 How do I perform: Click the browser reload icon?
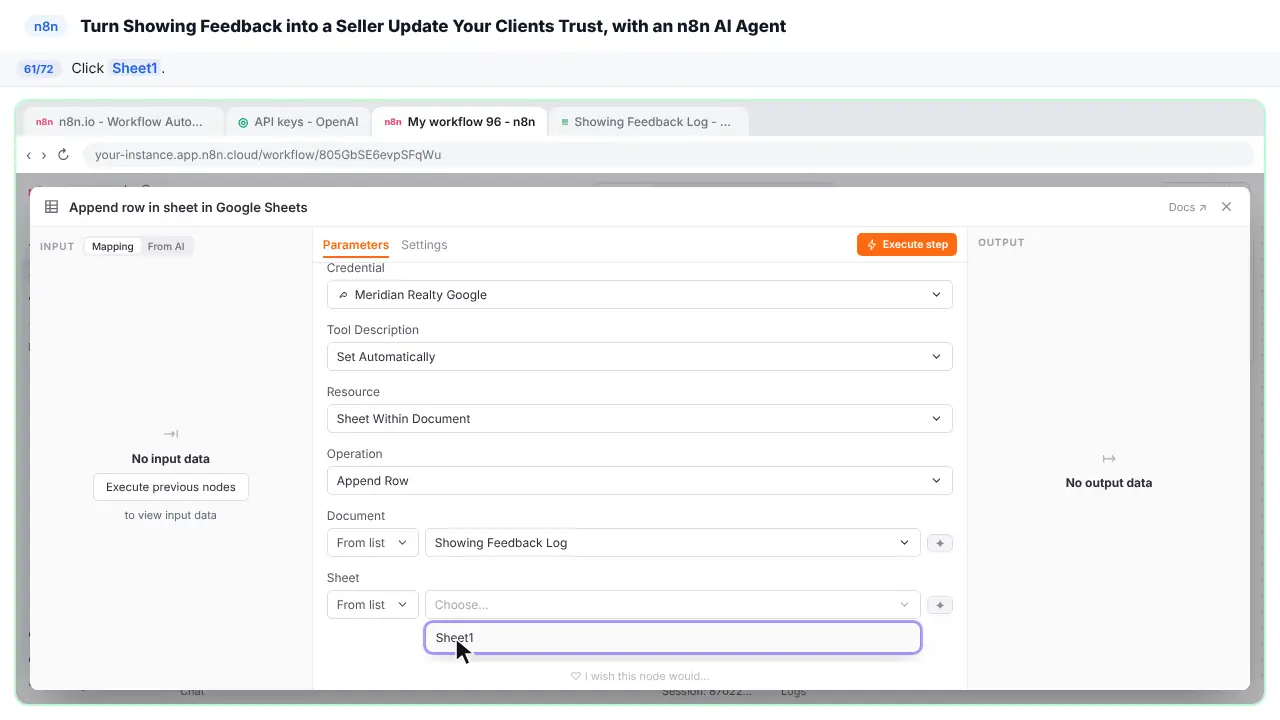click(63, 155)
